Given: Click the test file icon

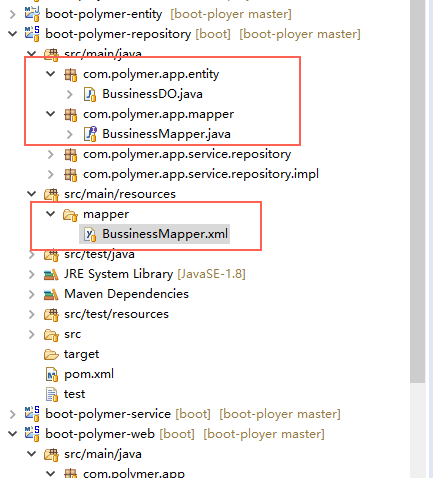Looking at the screenshot, I should 52,394.
